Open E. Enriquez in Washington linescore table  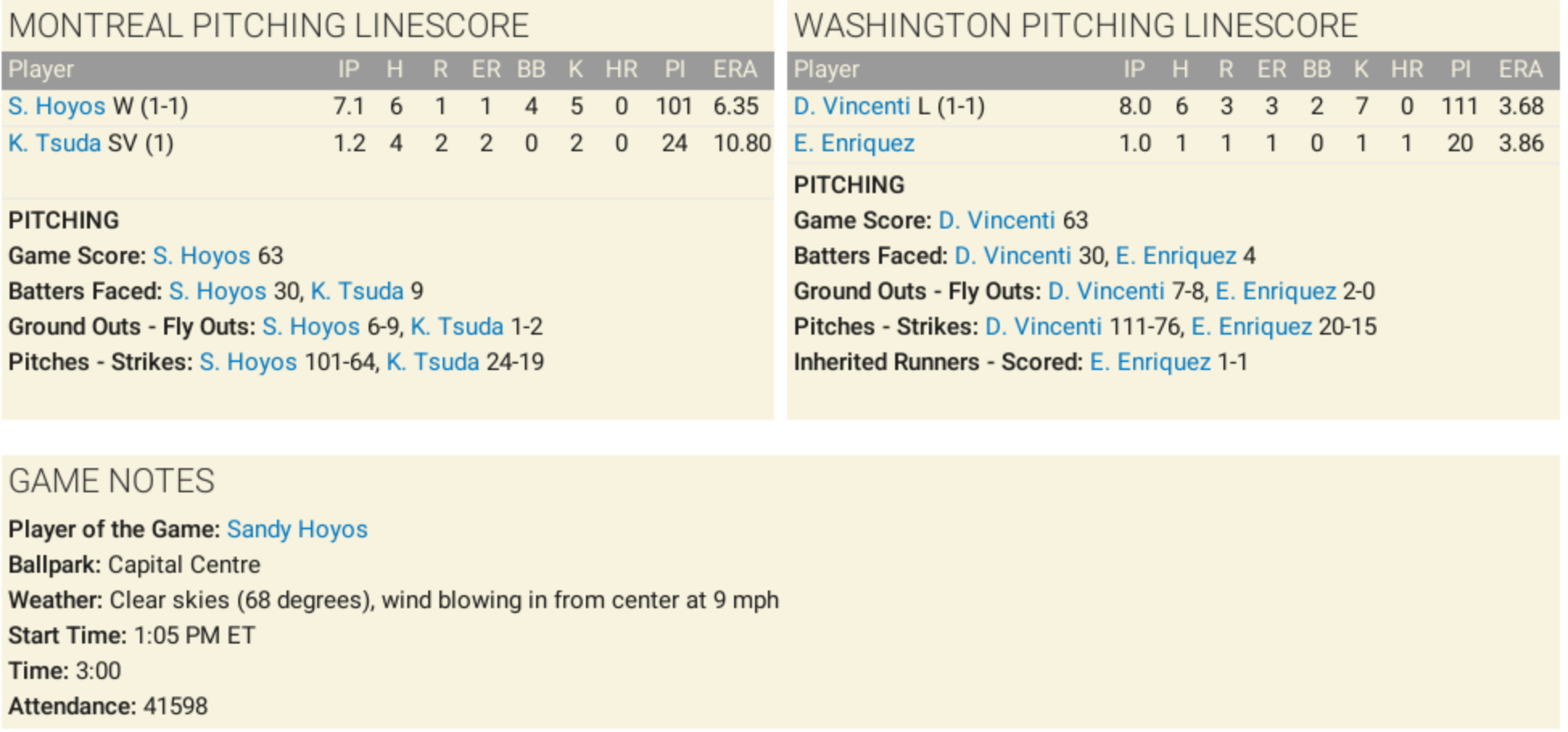(854, 143)
